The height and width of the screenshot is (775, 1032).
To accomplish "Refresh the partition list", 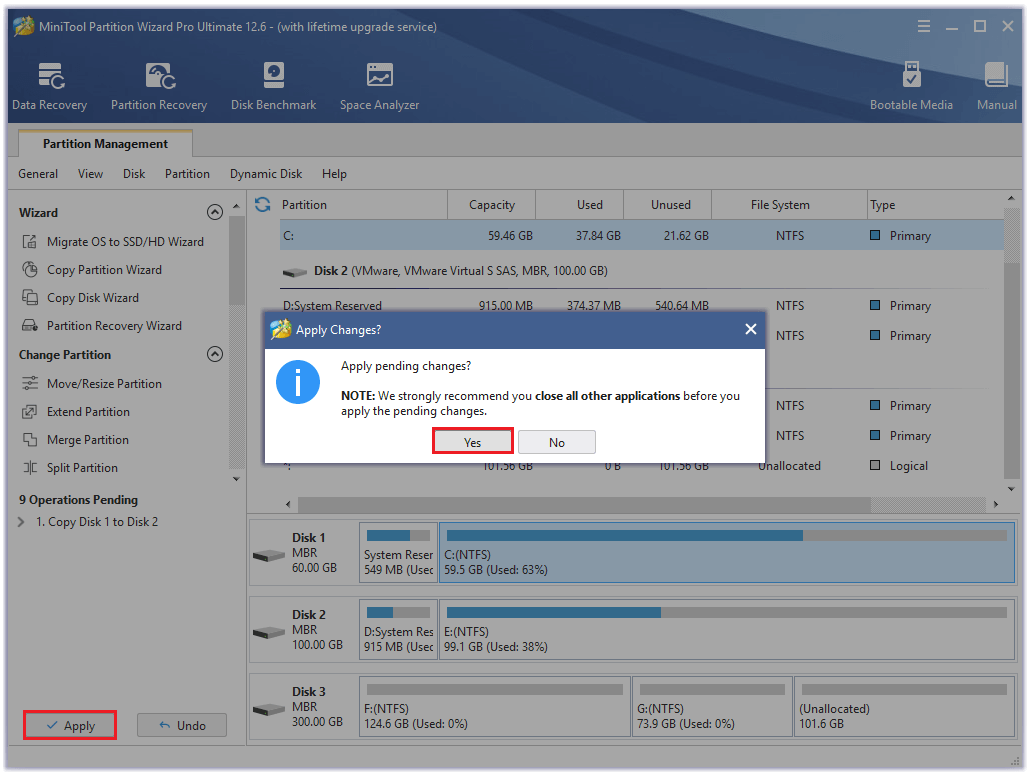I will (263, 205).
